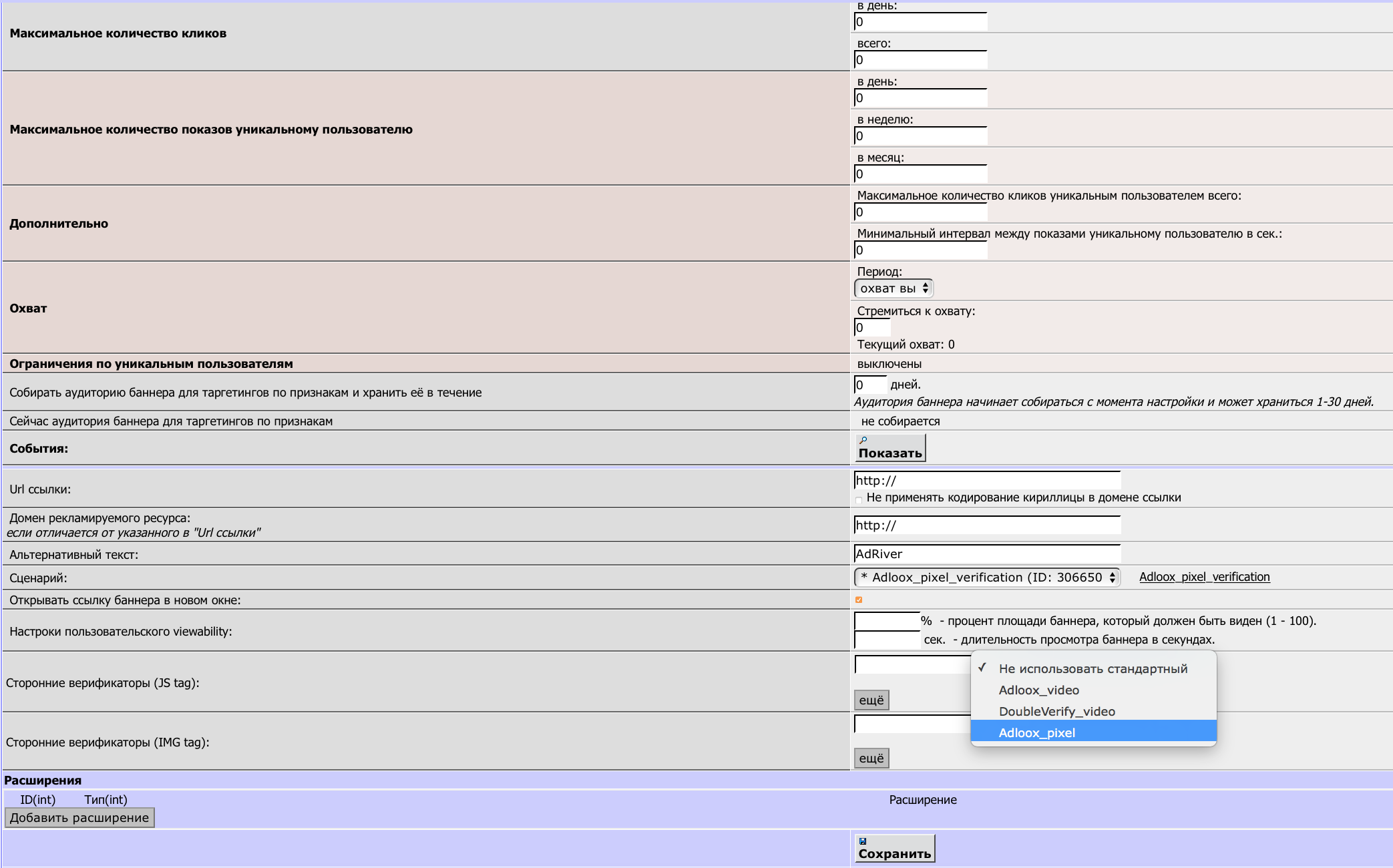Click the magnifier icon on Показать button
Image resolution: width=1393 pixels, height=868 pixels.
863,441
